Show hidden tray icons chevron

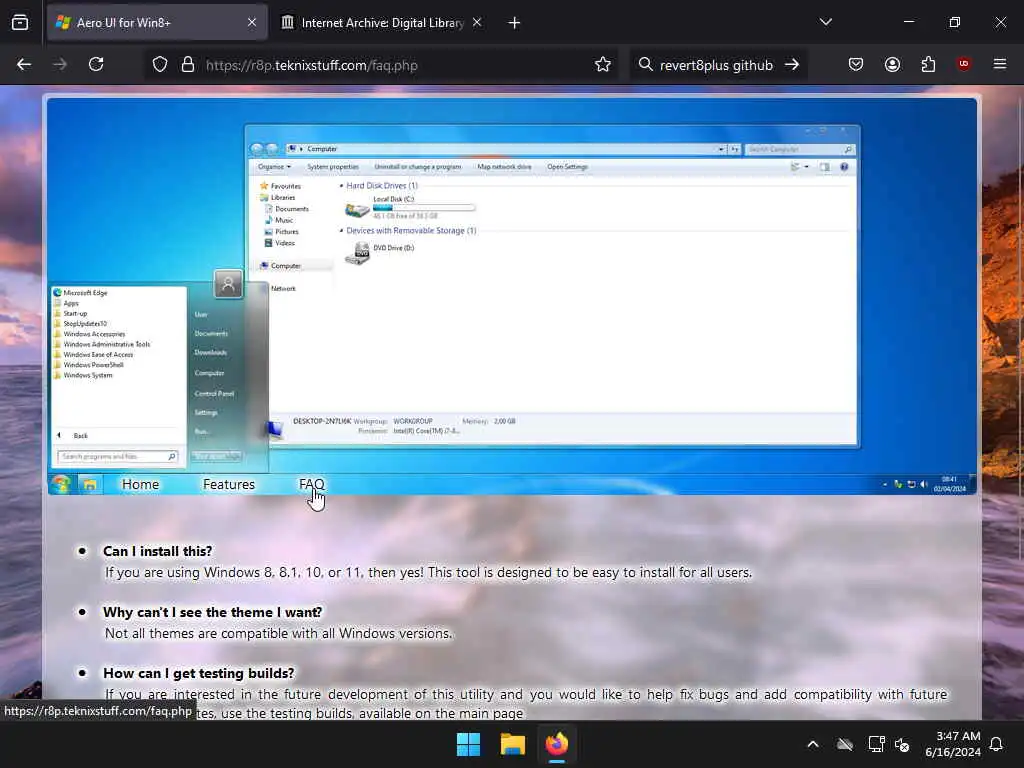(813, 744)
